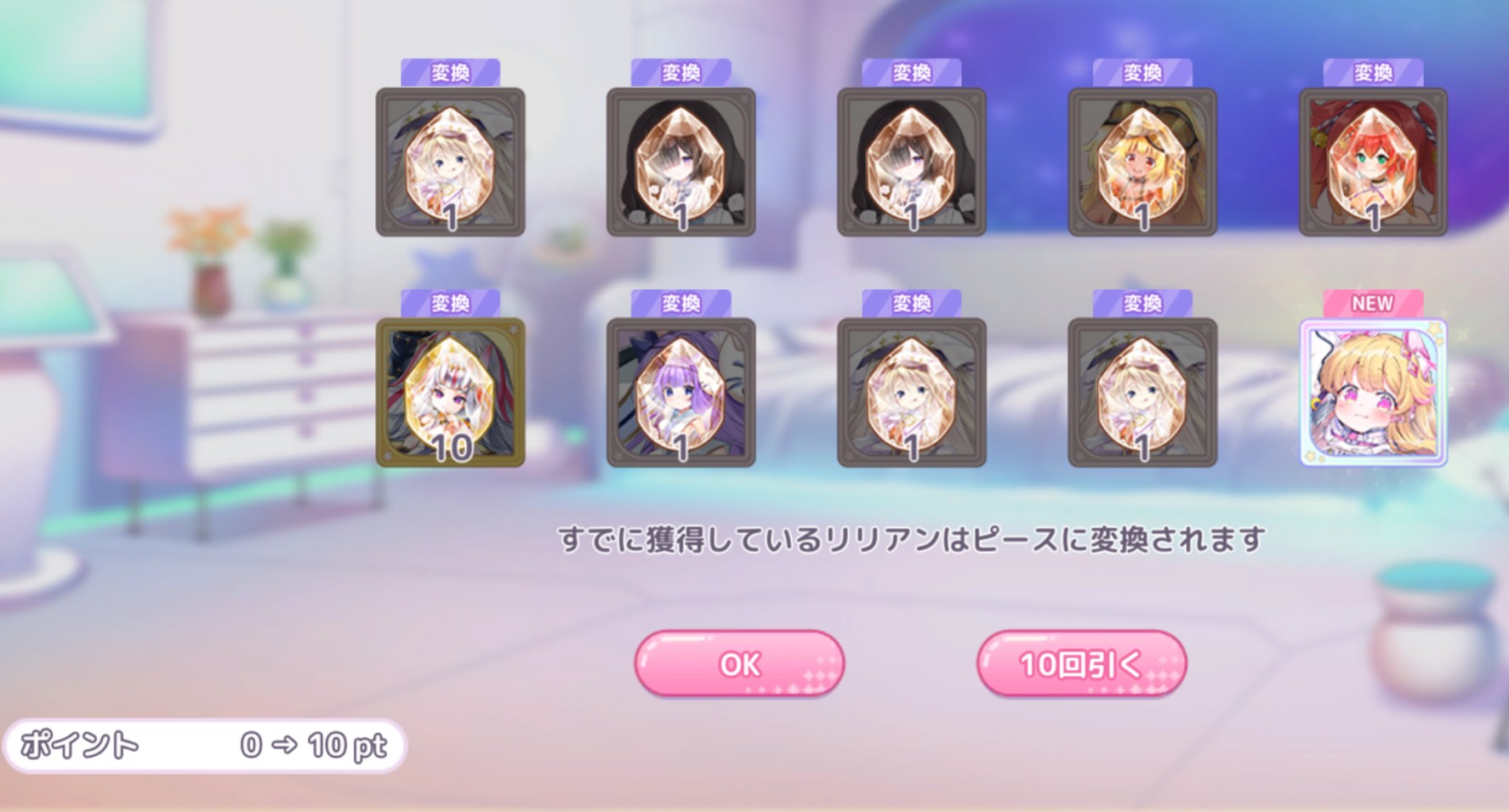This screenshot has height=812, width=1509.
Task: Tap the pink NEW label tag
Action: point(1373,303)
